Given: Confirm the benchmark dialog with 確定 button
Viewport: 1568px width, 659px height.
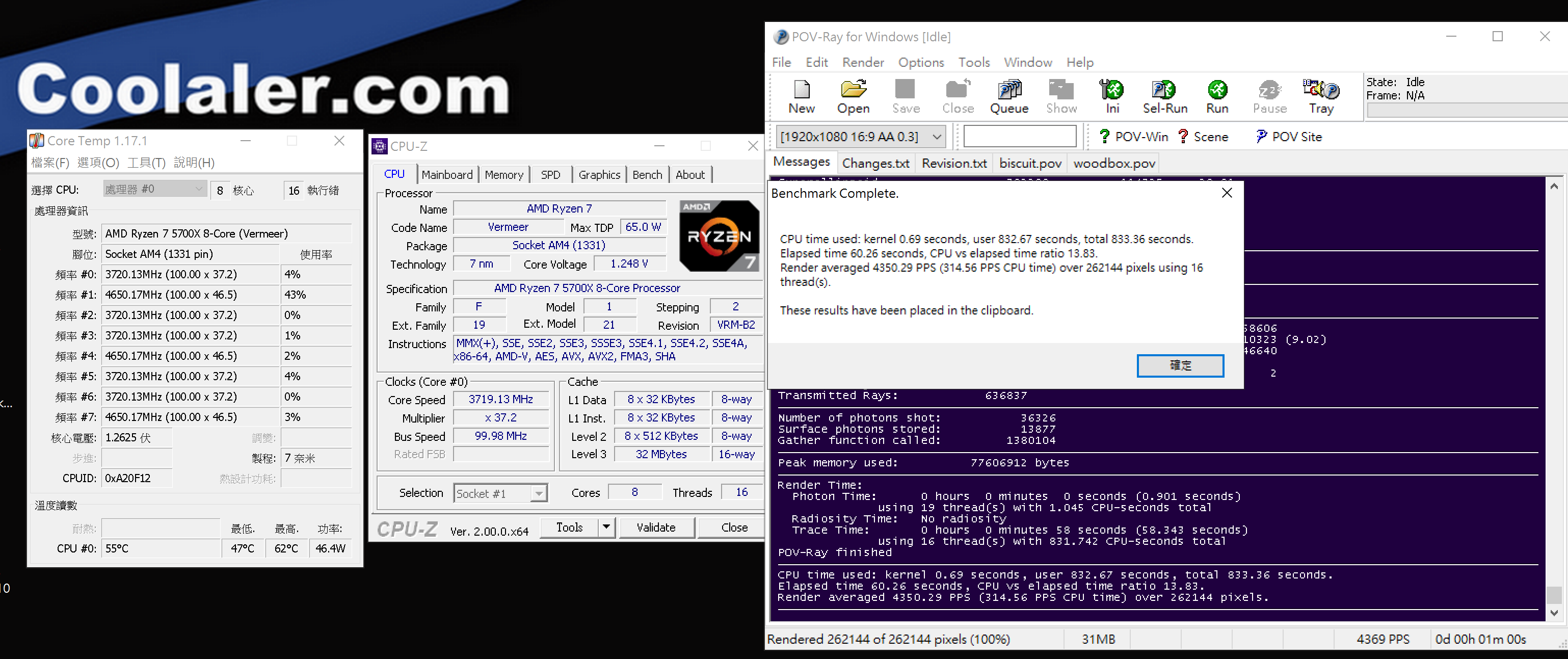Looking at the screenshot, I should (x=1180, y=365).
